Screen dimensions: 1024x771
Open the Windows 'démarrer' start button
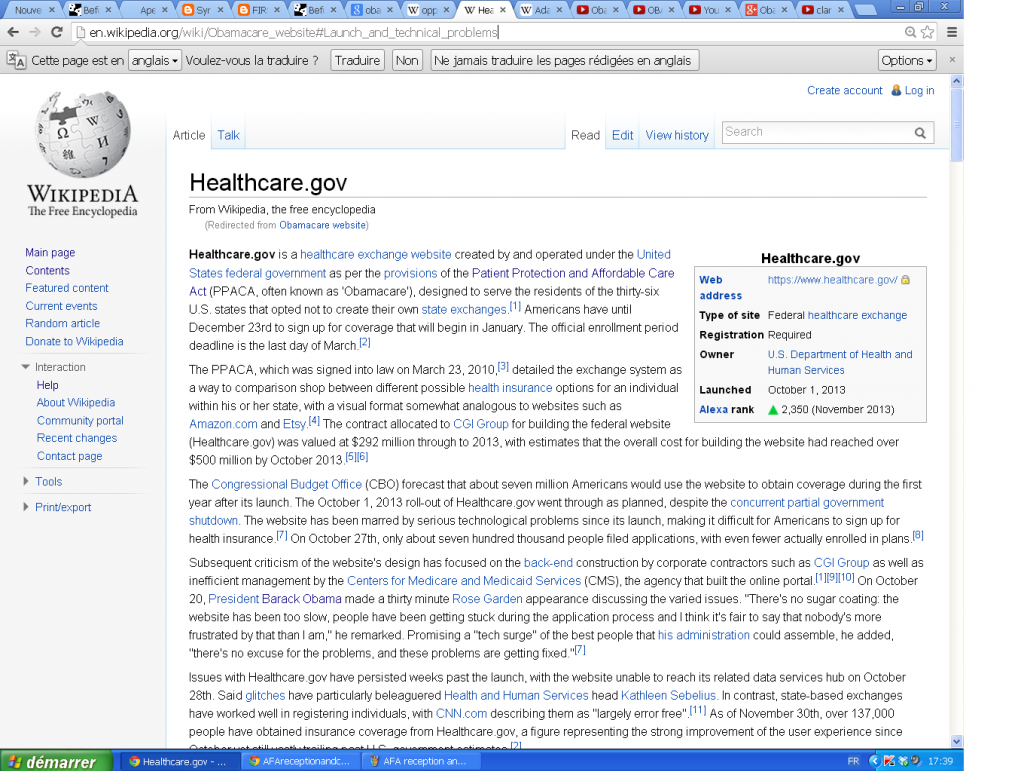56,761
